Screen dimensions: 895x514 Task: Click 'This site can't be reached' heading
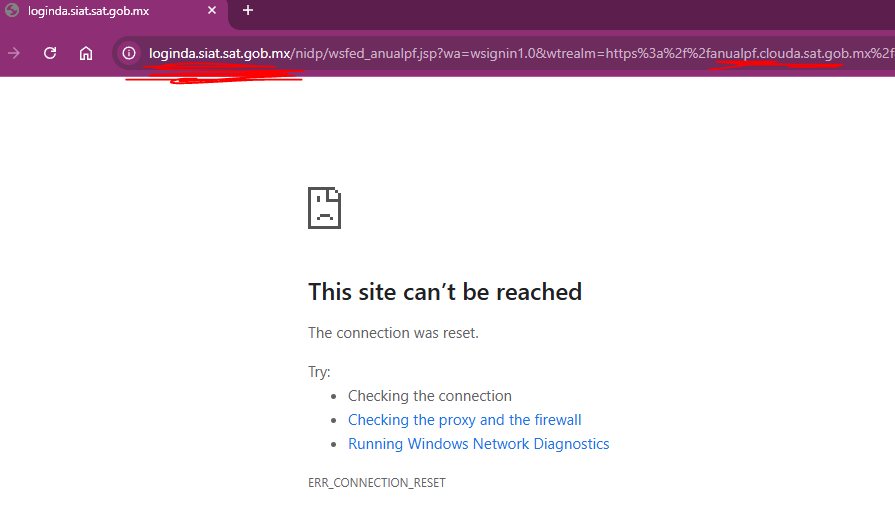(x=445, y=292)
